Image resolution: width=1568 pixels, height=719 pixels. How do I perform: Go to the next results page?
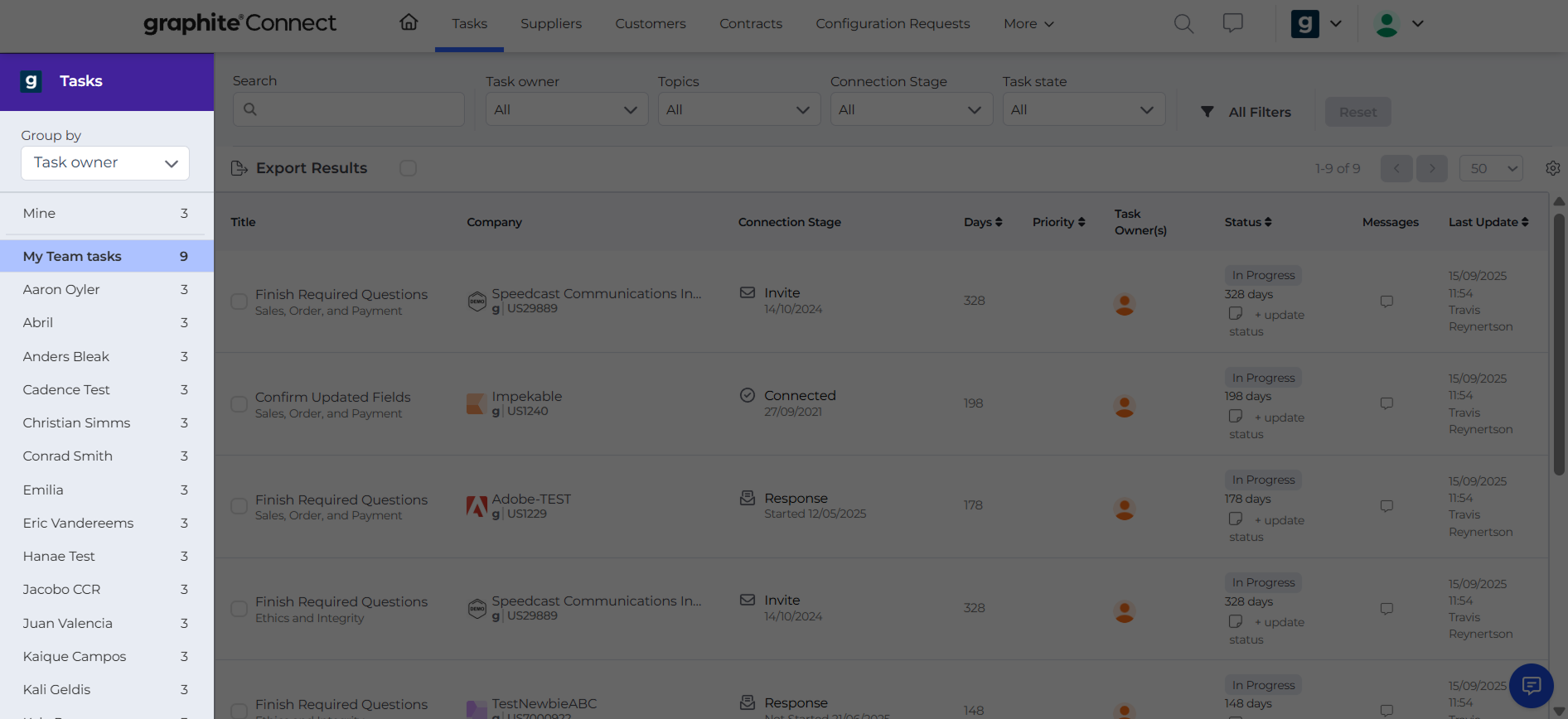[1431, 168]
